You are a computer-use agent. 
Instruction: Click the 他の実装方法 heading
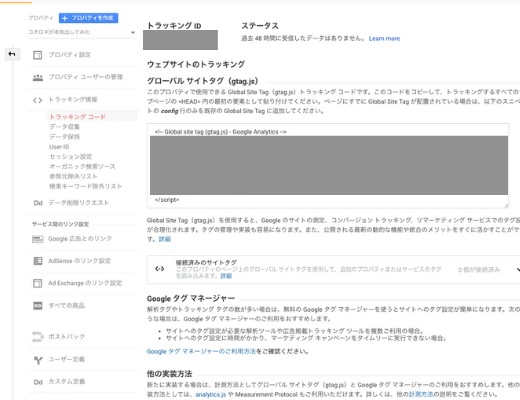pos(169,374)
